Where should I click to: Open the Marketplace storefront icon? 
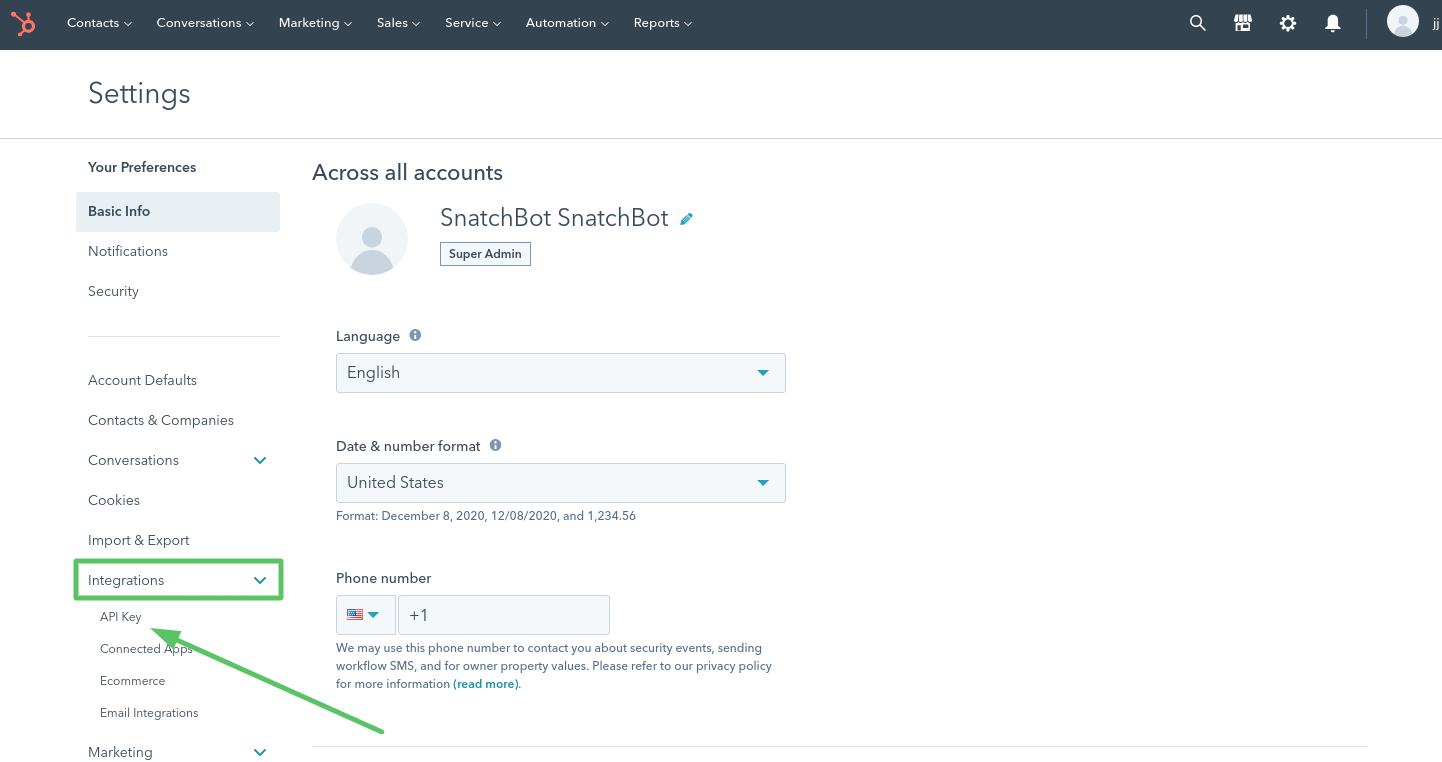point(1243,23)
